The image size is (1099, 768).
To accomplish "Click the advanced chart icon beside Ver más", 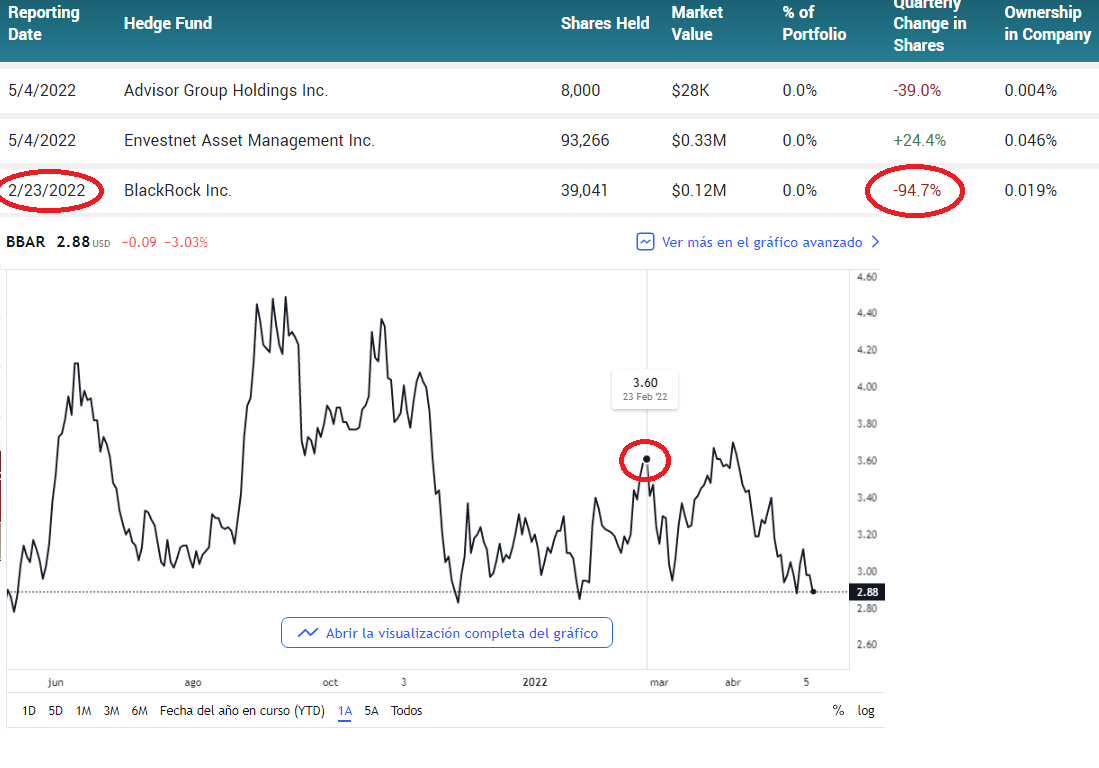I will point(645,242).
